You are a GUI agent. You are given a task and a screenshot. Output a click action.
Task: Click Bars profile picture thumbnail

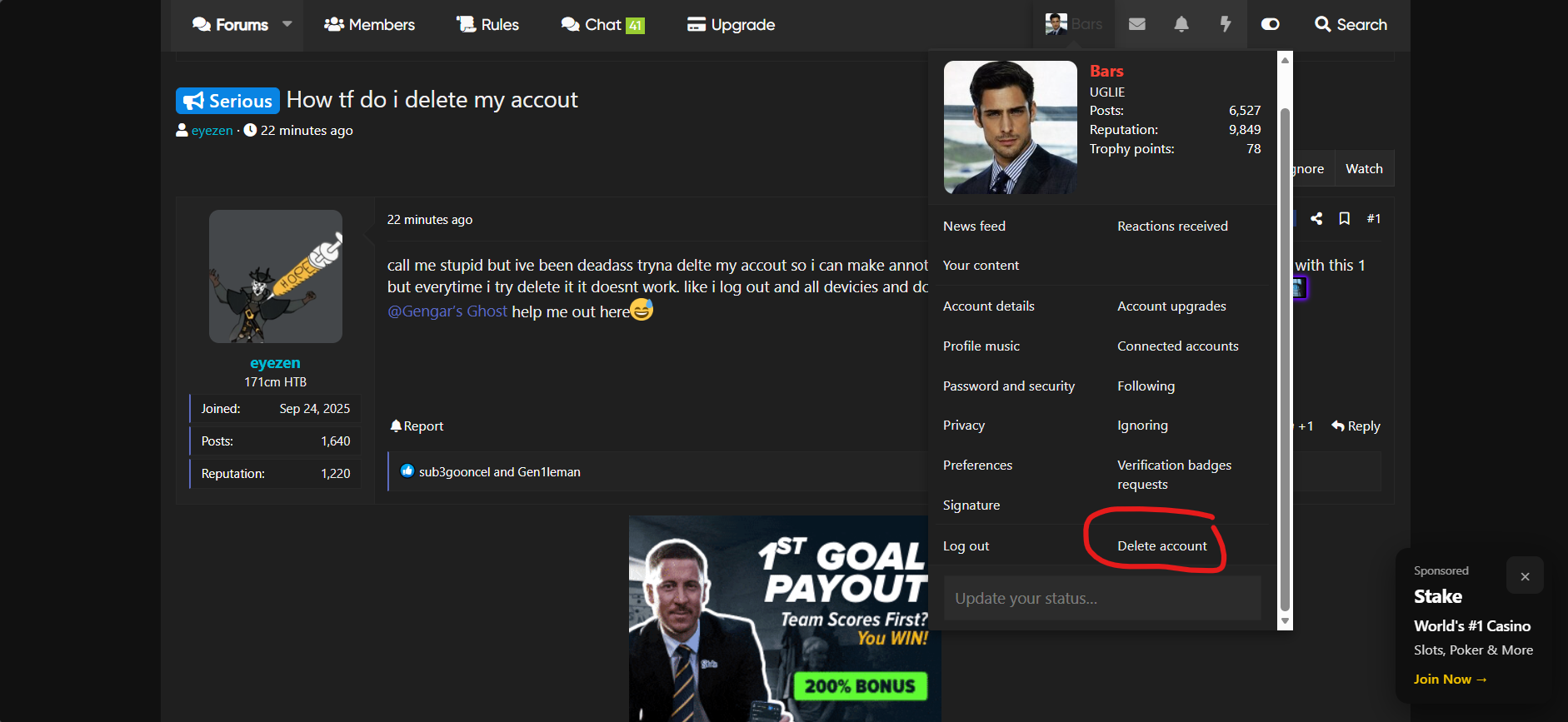pos(1056,24)
